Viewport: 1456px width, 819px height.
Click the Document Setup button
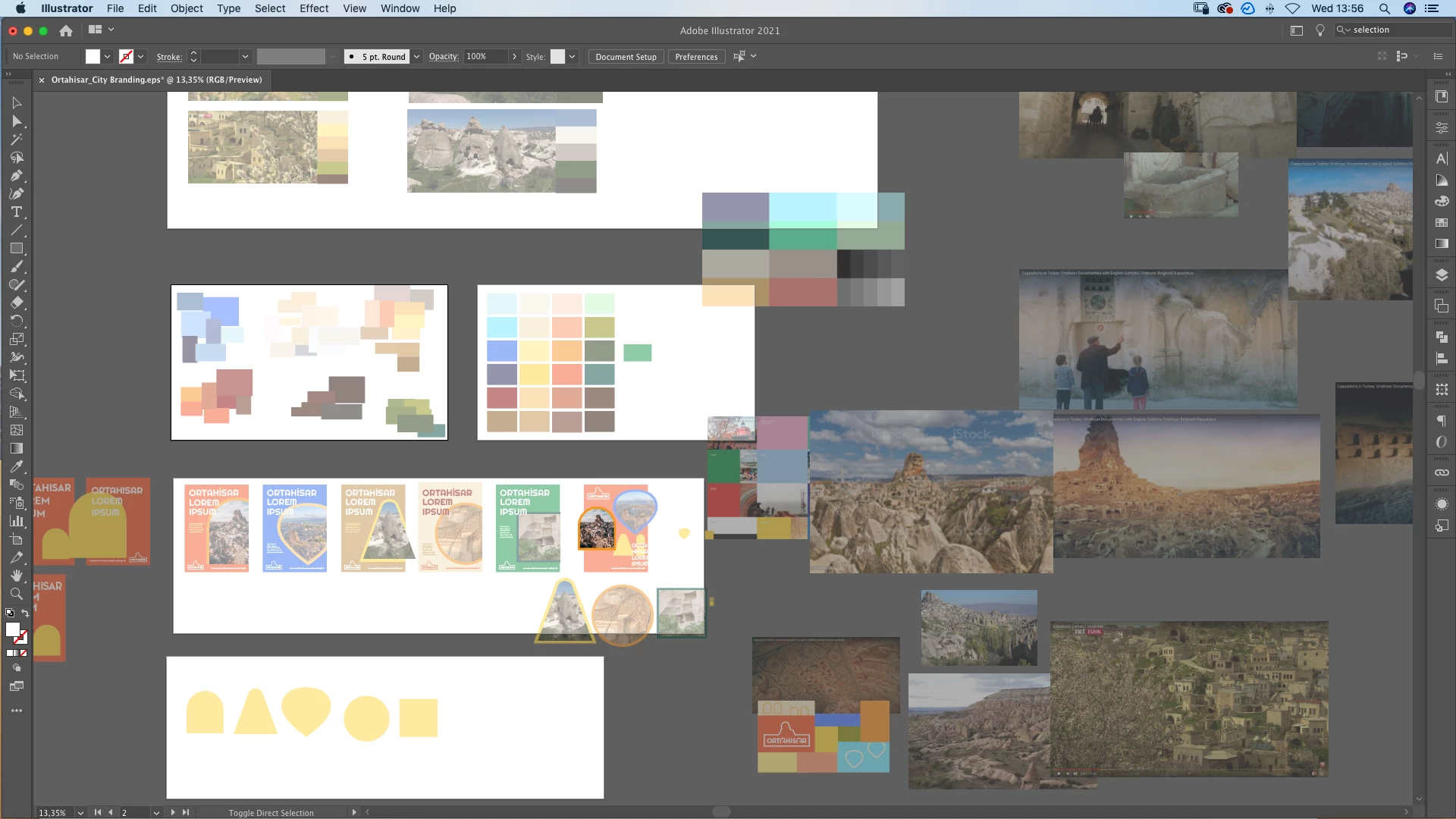pos(626,57)
